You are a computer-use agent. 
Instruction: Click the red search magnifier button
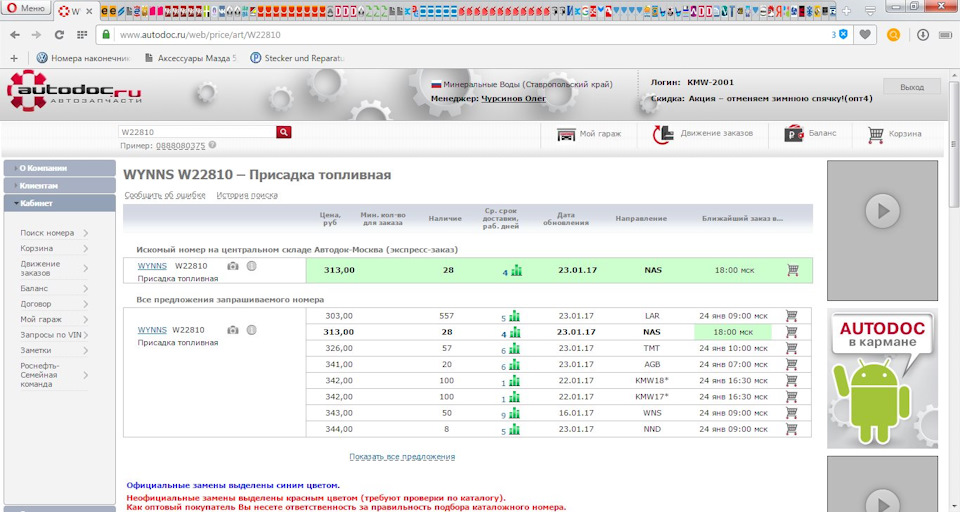click(x=283, y=132)
